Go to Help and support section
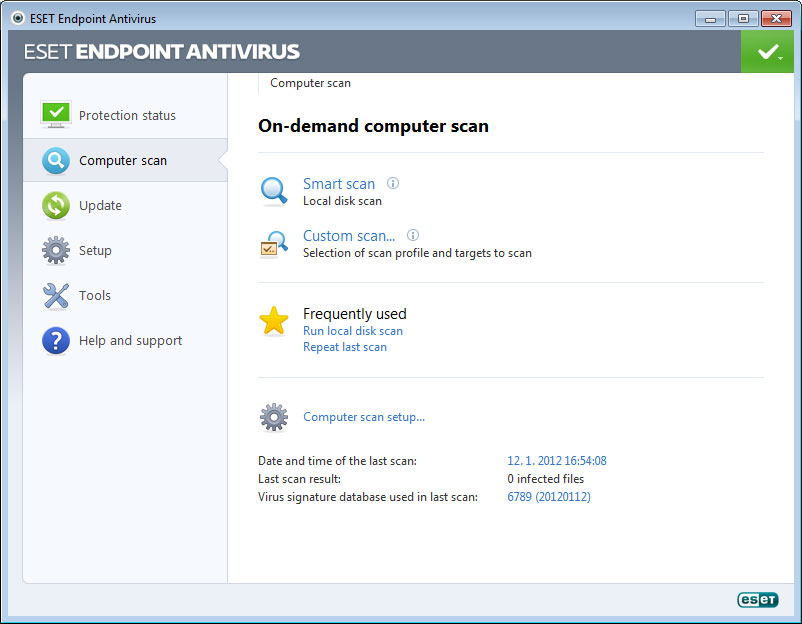The image size is (802, 624). coord(130,341)
